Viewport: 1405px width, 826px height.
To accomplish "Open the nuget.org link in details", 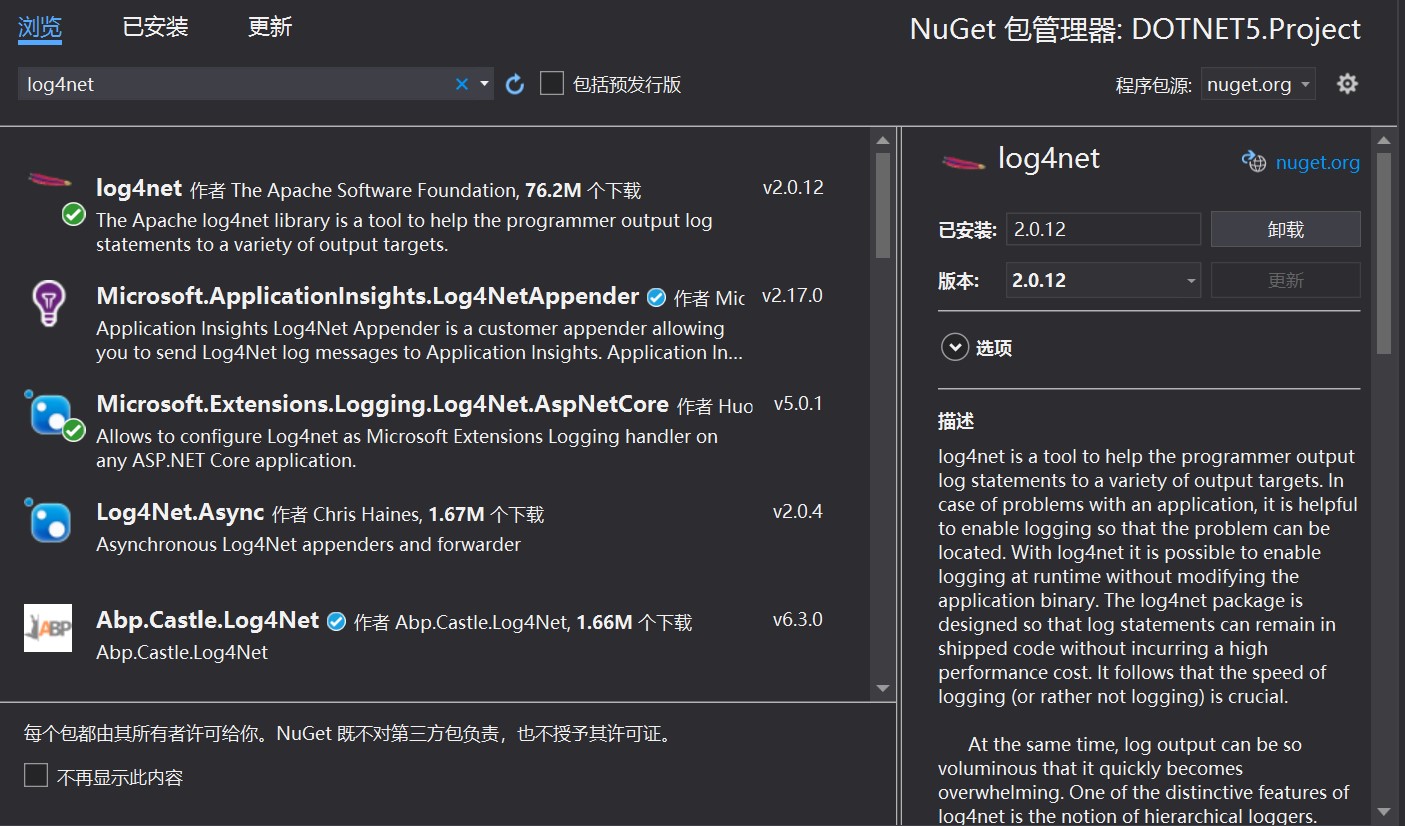I will 1318,162.
